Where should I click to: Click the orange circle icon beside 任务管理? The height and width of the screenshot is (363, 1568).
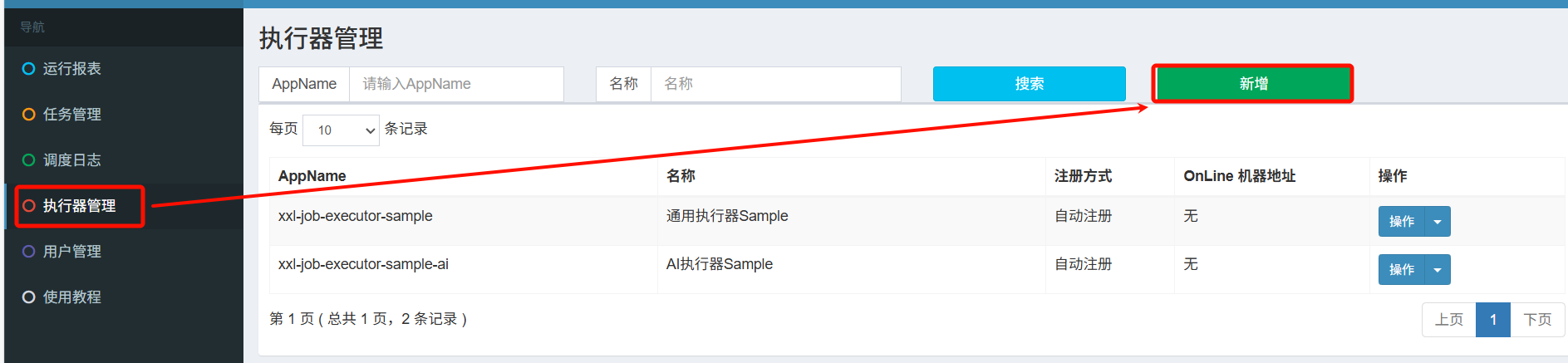tap(28, 115)
